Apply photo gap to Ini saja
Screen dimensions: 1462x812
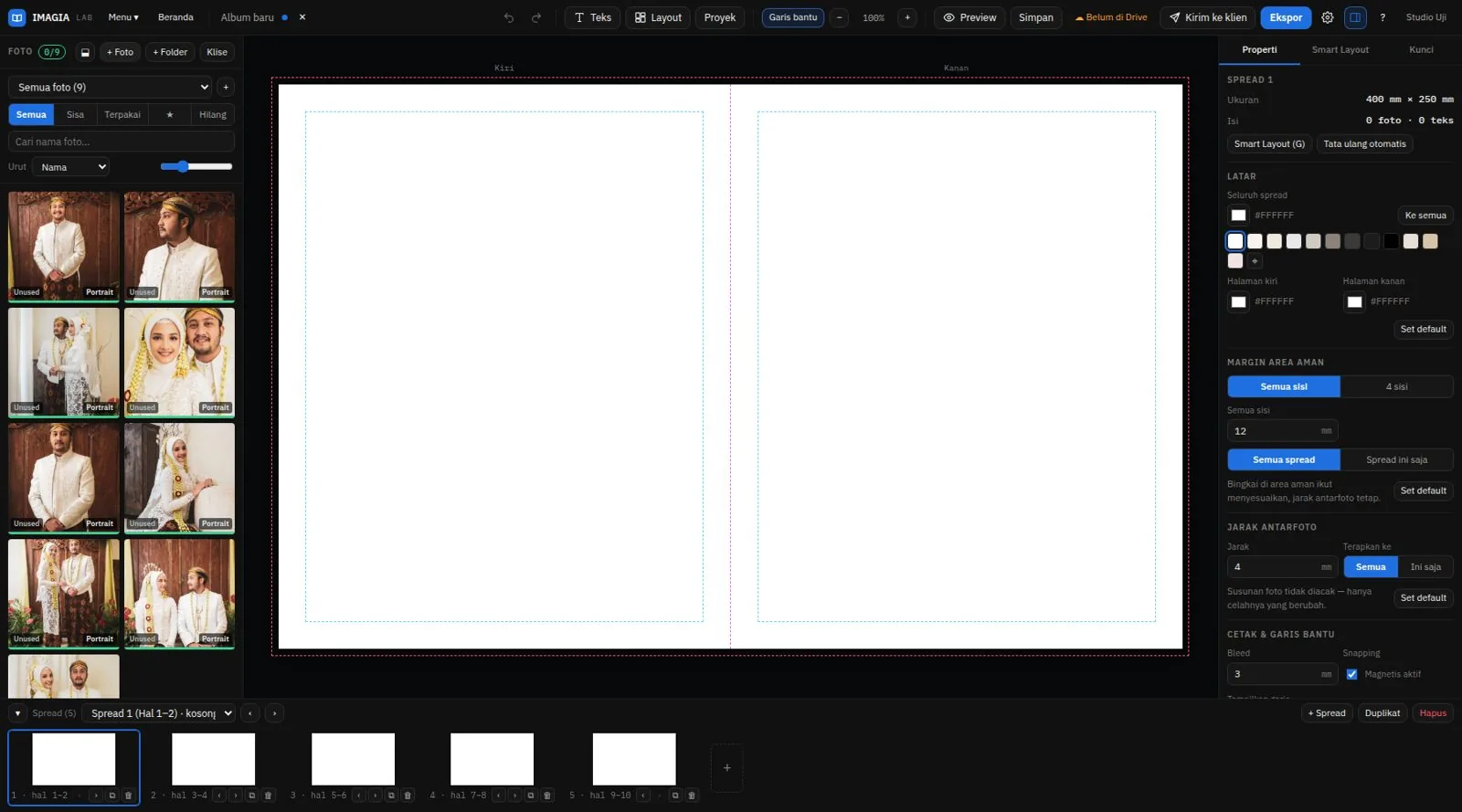[x=1425, y=567]
